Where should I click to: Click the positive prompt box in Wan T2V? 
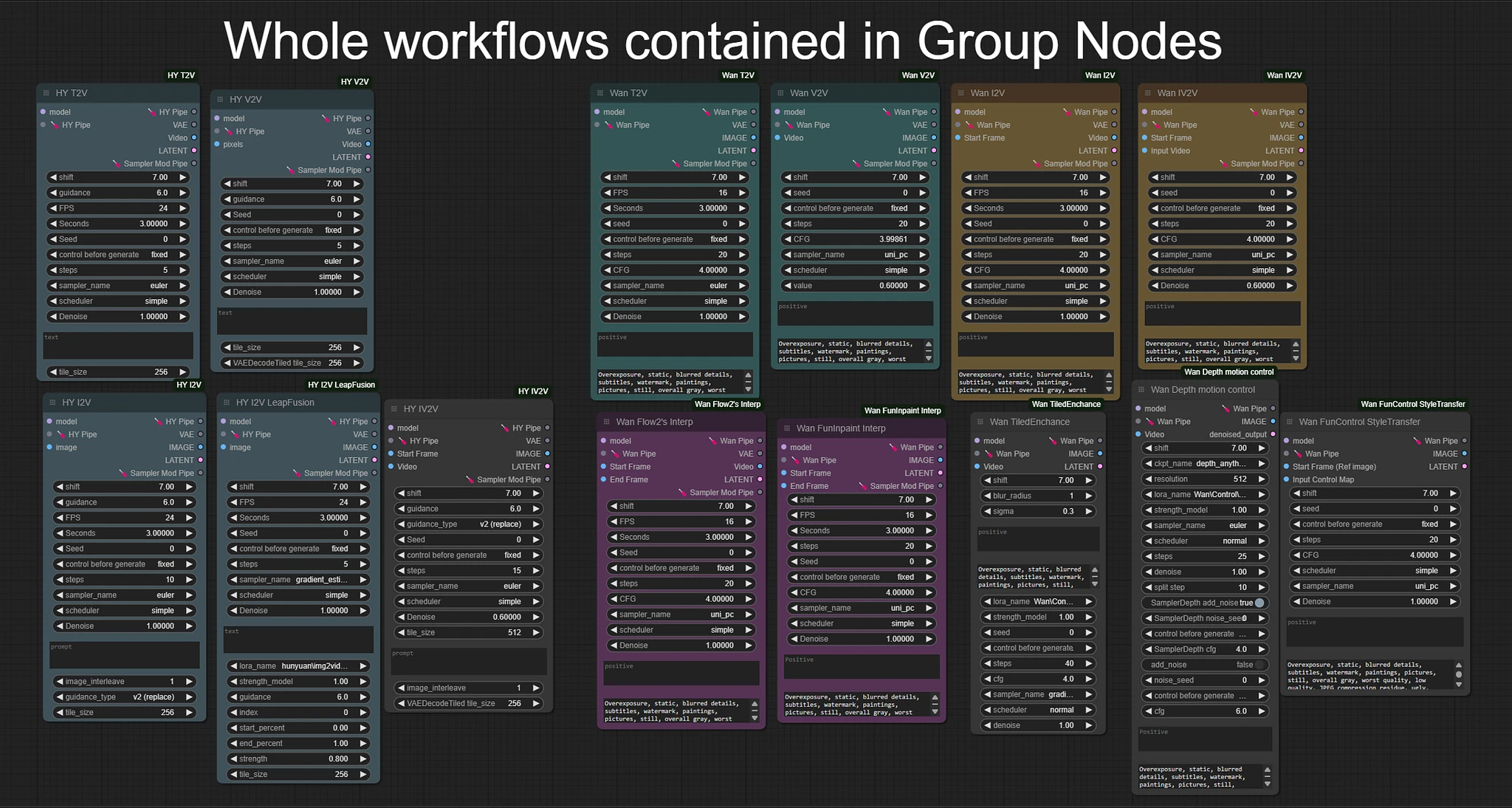click(675, 344)
